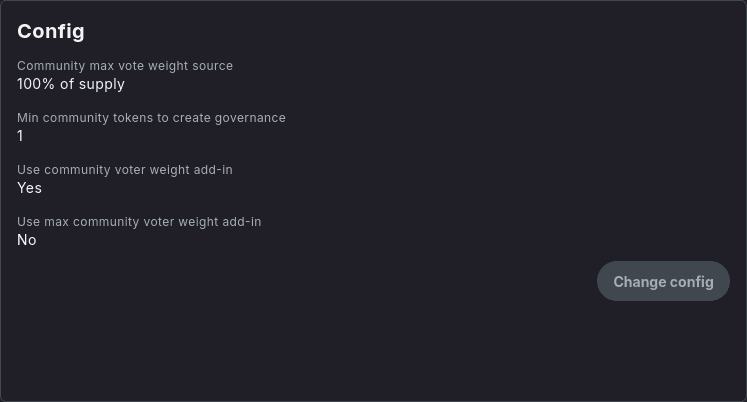Click the Change config button

tap(663, 281)
